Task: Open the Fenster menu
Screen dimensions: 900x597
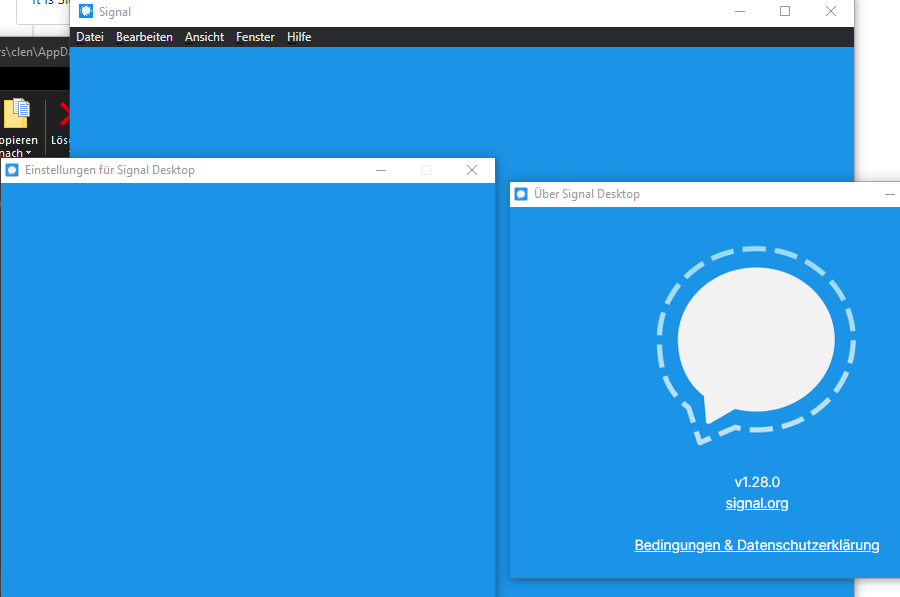Action: pos(254,37)
